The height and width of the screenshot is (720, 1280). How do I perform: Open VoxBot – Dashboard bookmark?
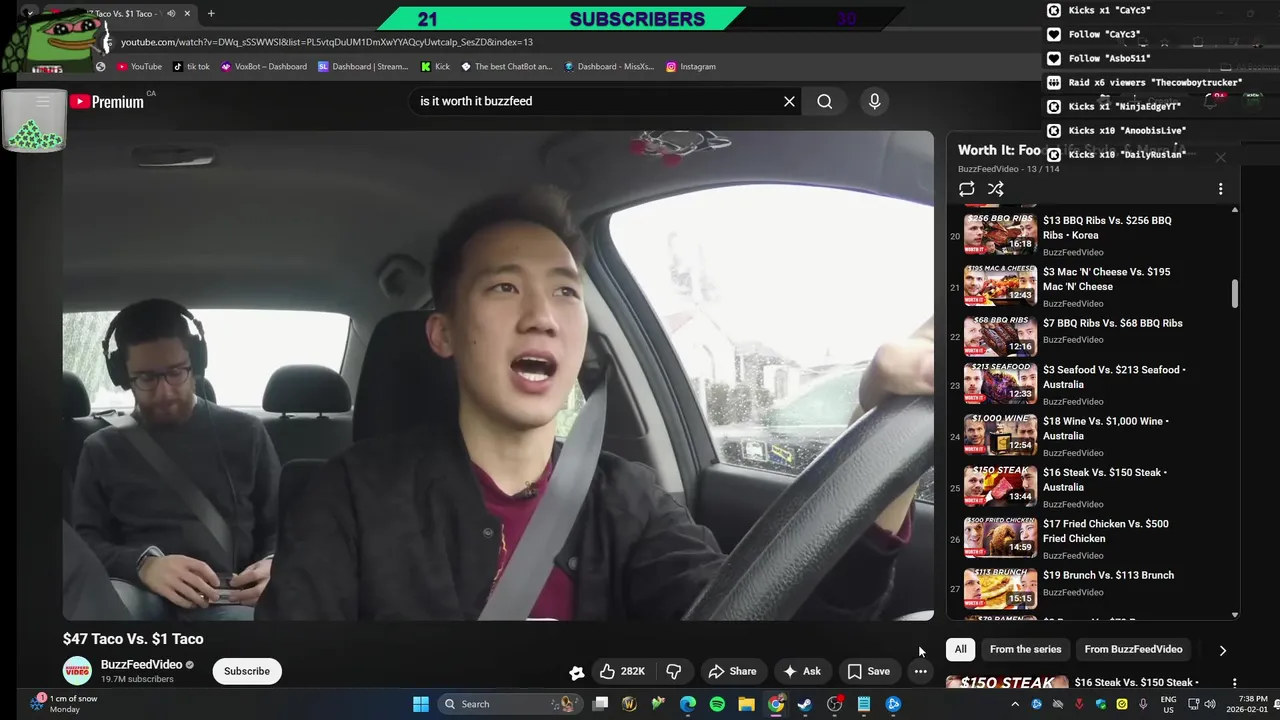[x=264, y=66]
